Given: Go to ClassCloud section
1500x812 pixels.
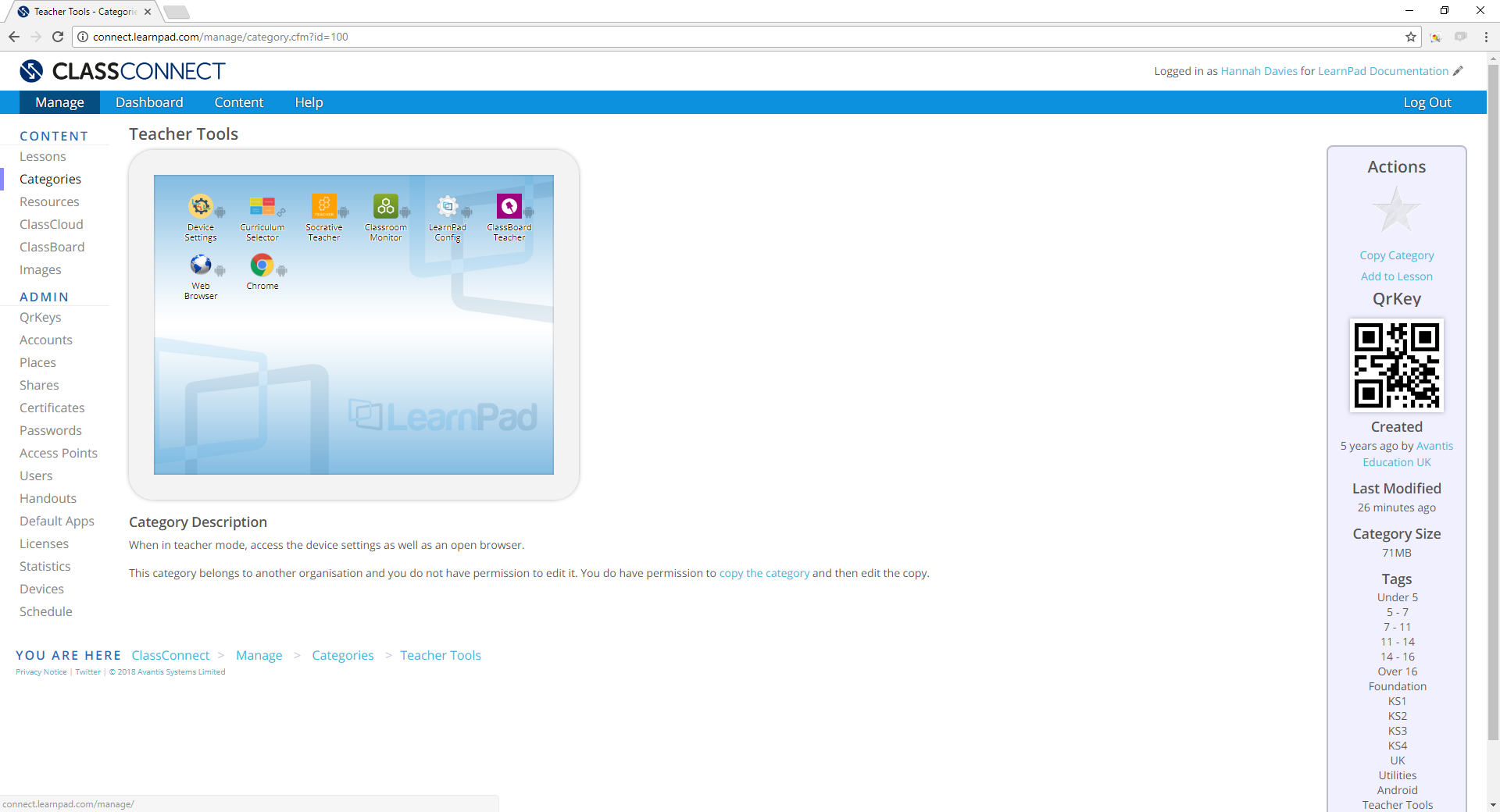Looking at the screenshot, I should [52, 225].
